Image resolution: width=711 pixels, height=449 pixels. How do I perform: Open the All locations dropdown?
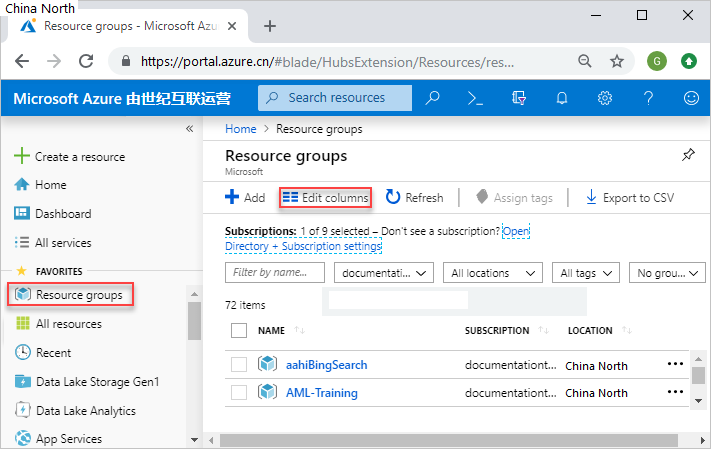click(x=493, y=273)
